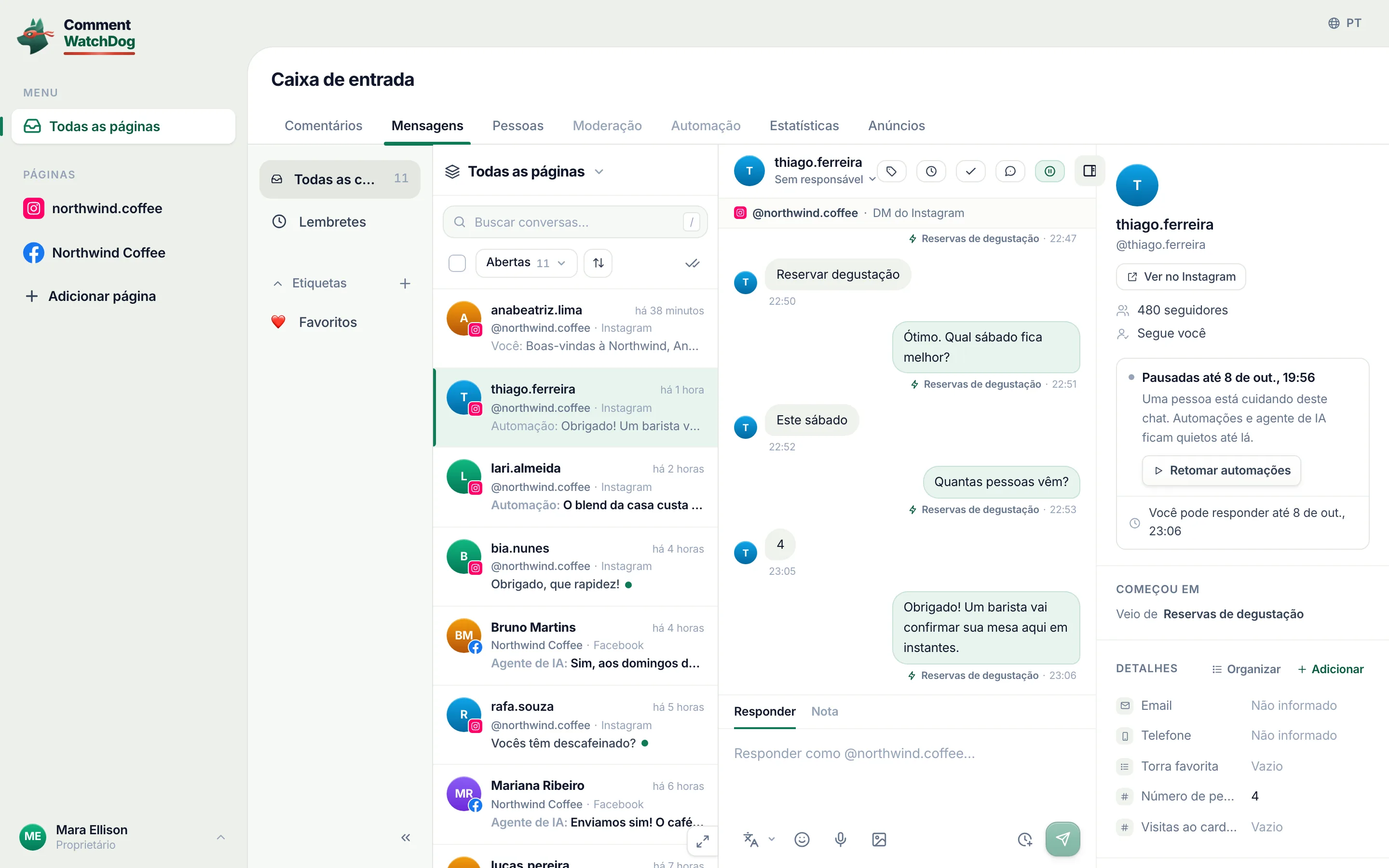Screen dimensions: 1389x868
Task: Expand the Todas as páginas page selector
Action: coord(525,171)
